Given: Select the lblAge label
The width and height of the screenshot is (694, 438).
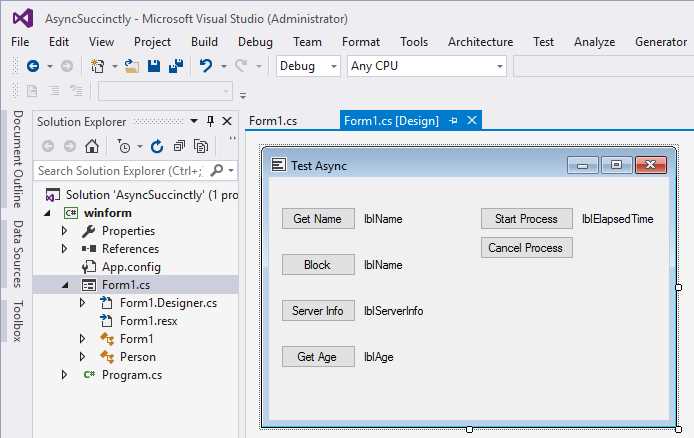Looking at the screenshot, I should tap(378, 357).
